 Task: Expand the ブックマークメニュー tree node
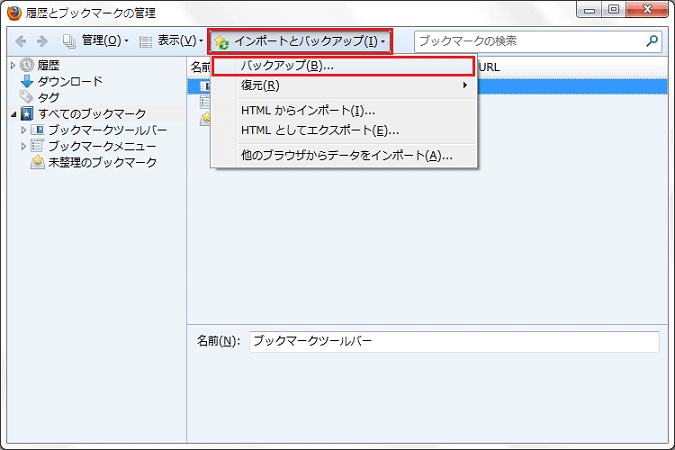tap(23, 146)
